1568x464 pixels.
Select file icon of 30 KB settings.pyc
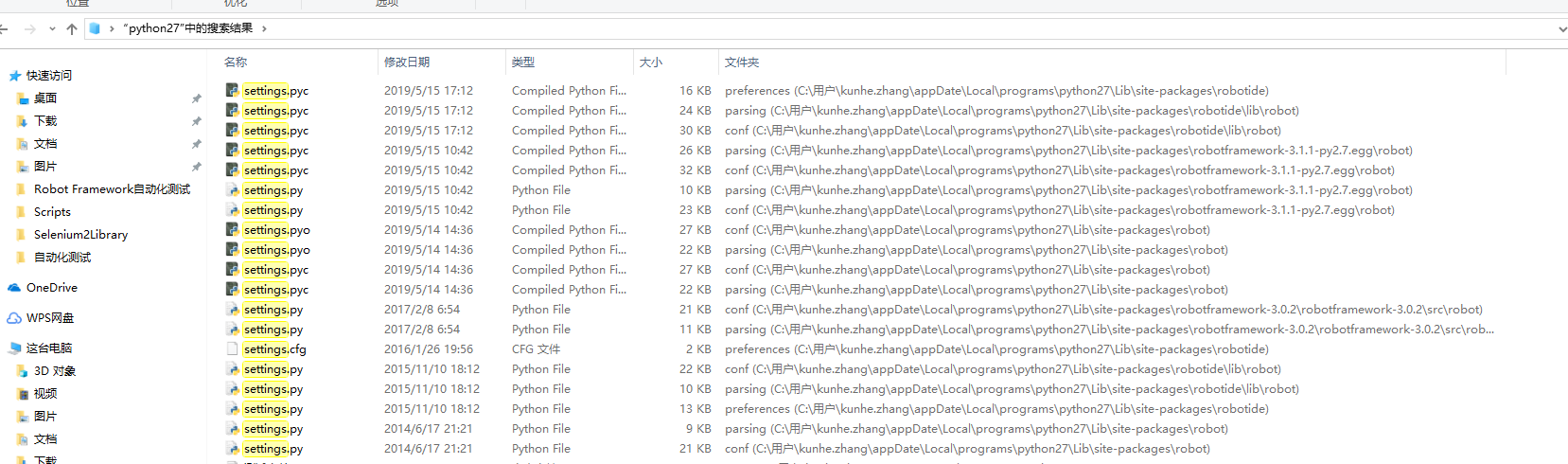tap(232, 131)
